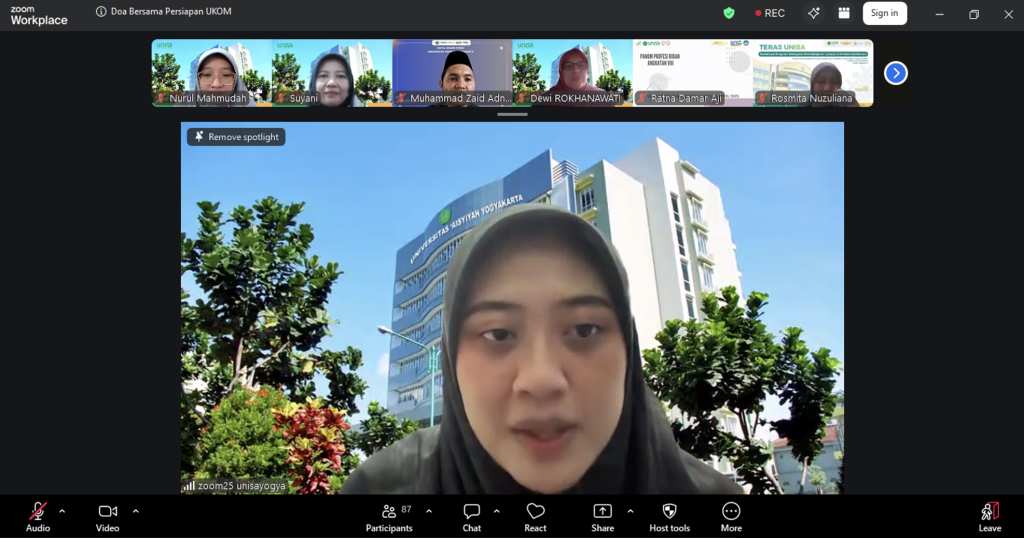1024x538 pixels.
Task: Open the Zoom apps grid icon
Action: [844, 13]
